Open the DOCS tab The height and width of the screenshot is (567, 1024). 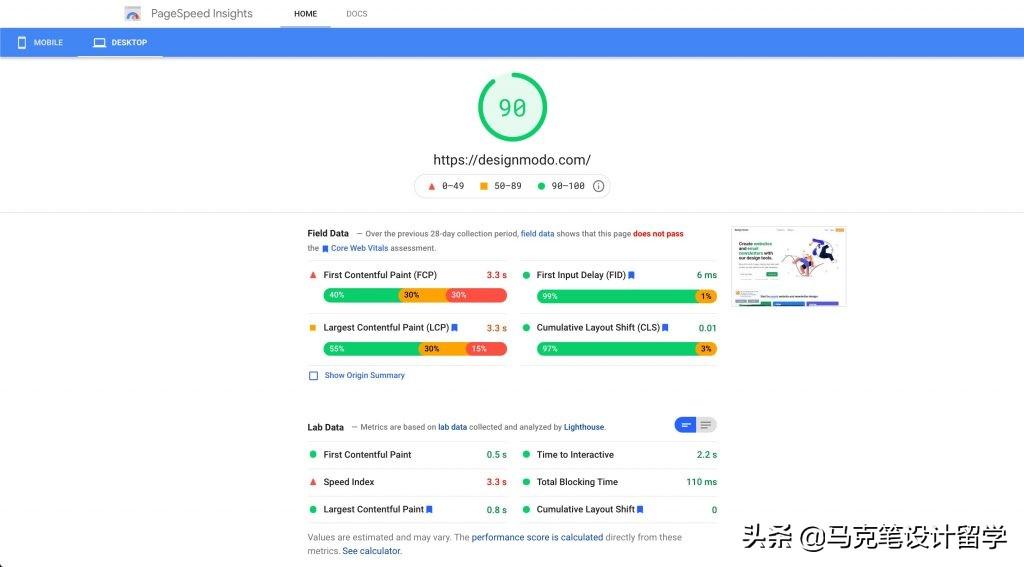tap(357, 14)
